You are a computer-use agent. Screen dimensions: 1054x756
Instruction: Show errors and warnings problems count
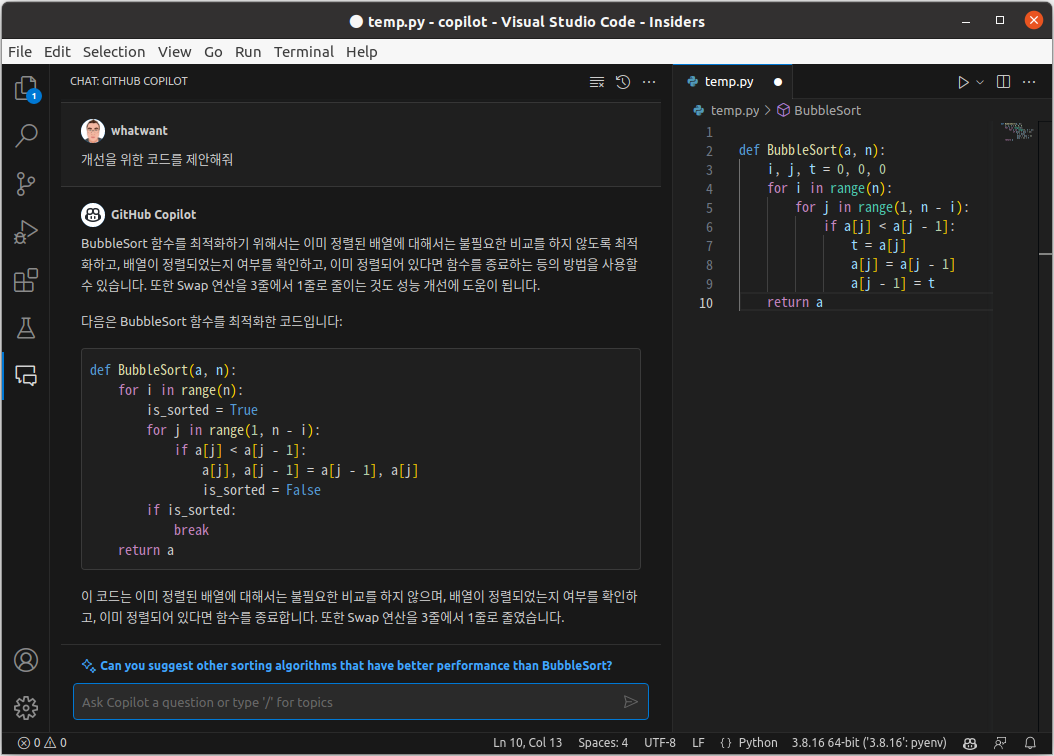[x=42, y=743]
